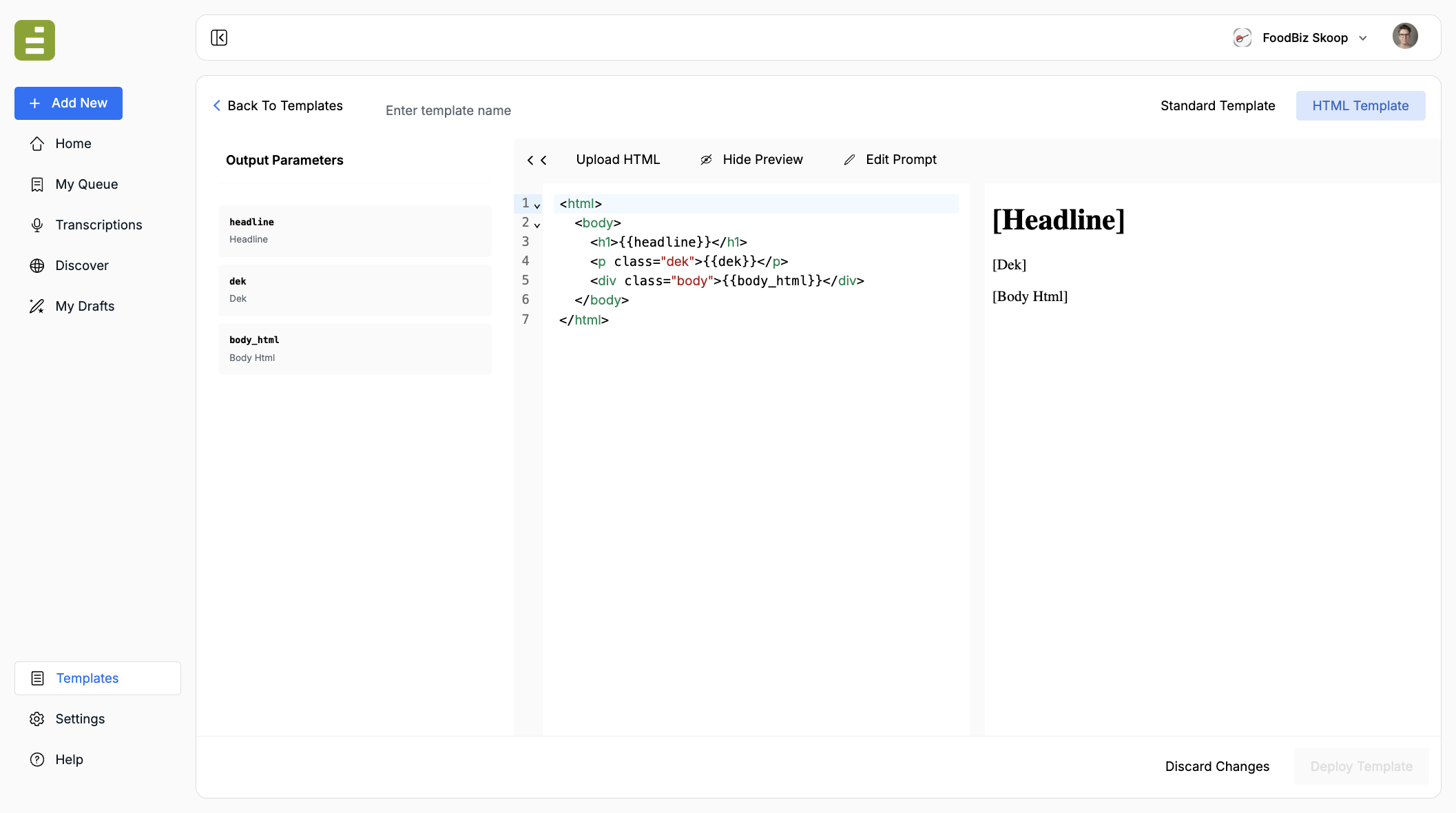Click Edit Prompt
The height and width of the screenshot is (813, 1456).
[890, 160]
